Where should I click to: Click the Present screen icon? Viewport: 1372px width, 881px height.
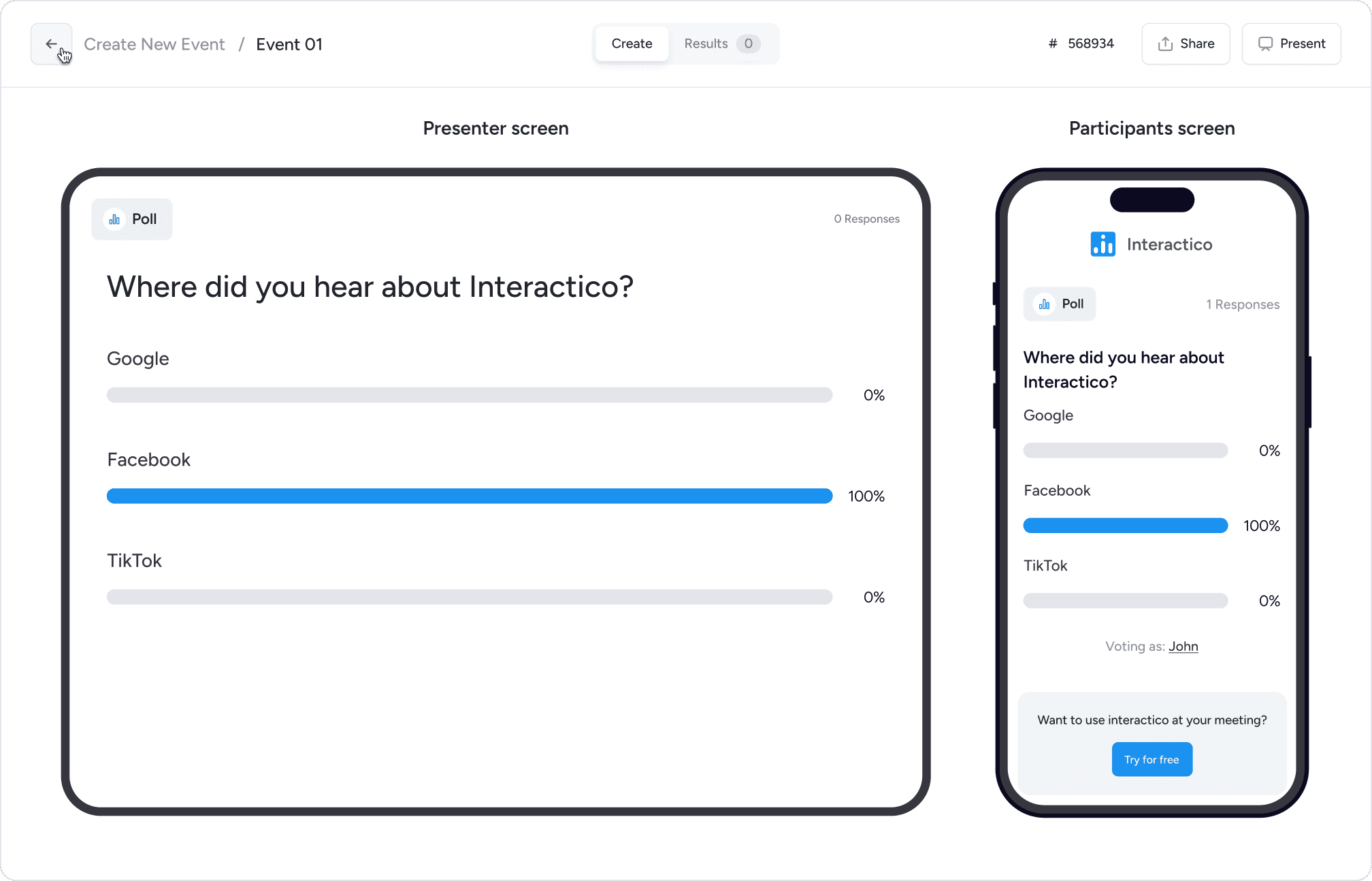(x=1264, y=44)
